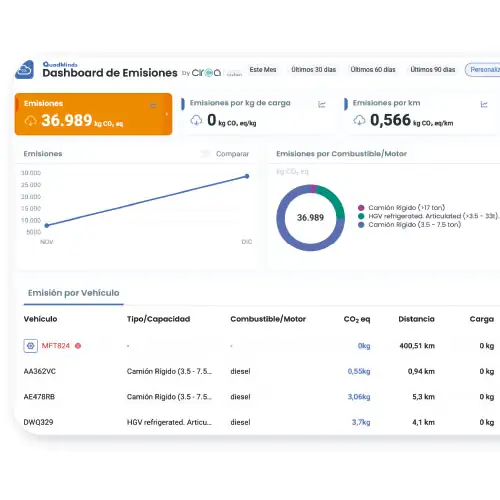Click the 36.989 donut center value
The width and height of the screenshot is (500, 500).
[x=310, y=218]
